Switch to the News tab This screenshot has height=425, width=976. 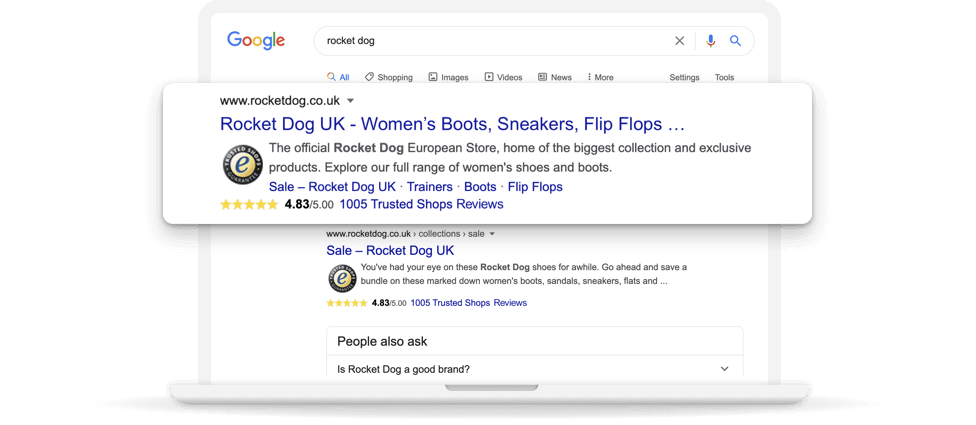pos(555,77)
